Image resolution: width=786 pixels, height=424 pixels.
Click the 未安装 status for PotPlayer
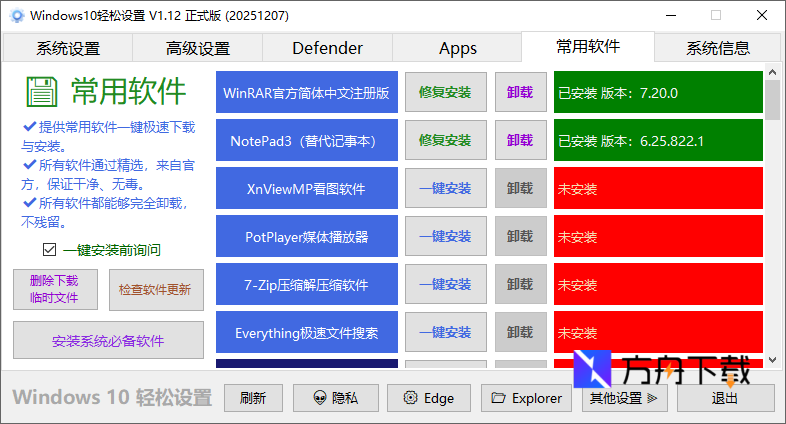point(658,237)
